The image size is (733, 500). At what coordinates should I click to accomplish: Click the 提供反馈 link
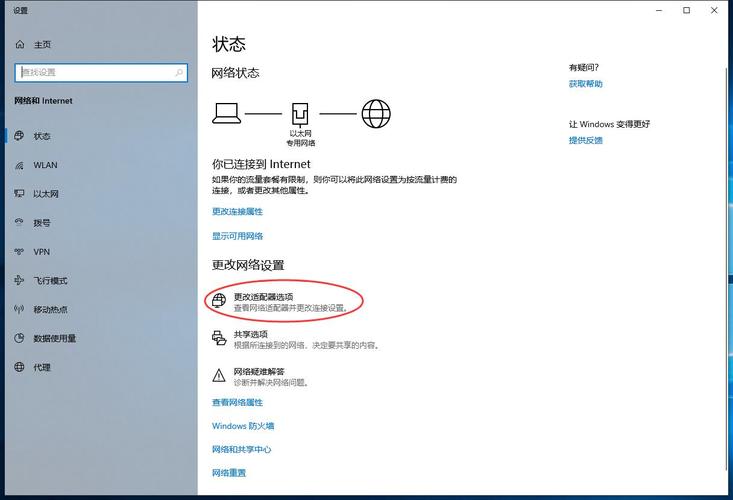[585, 140]
